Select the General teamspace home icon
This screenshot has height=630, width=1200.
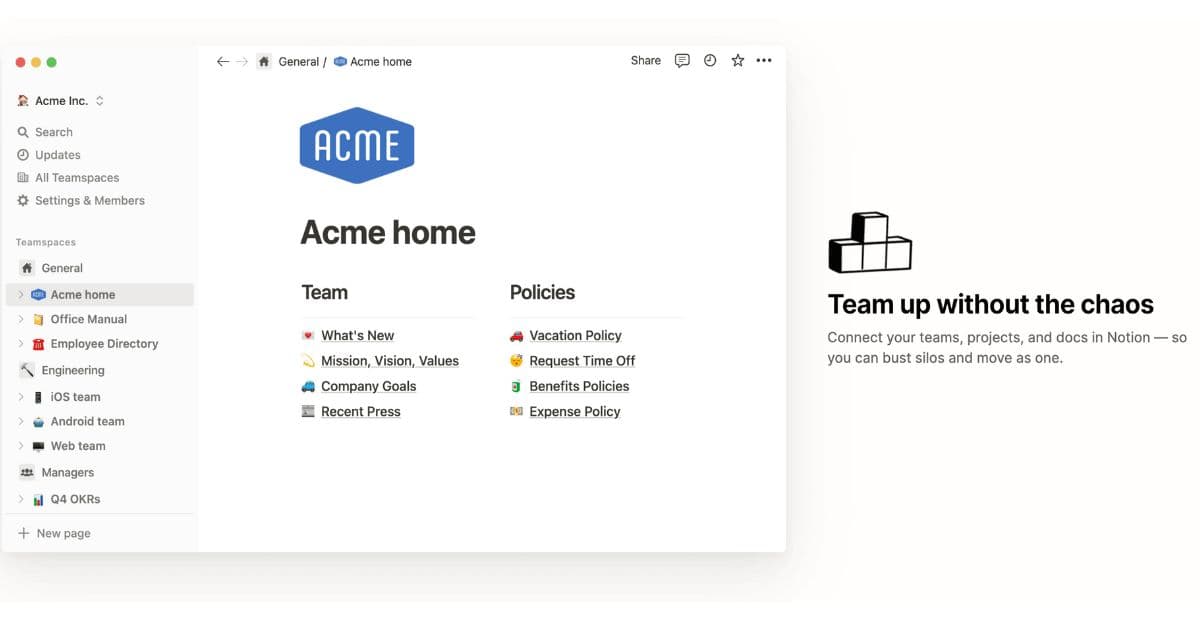(x=27, y=267)
